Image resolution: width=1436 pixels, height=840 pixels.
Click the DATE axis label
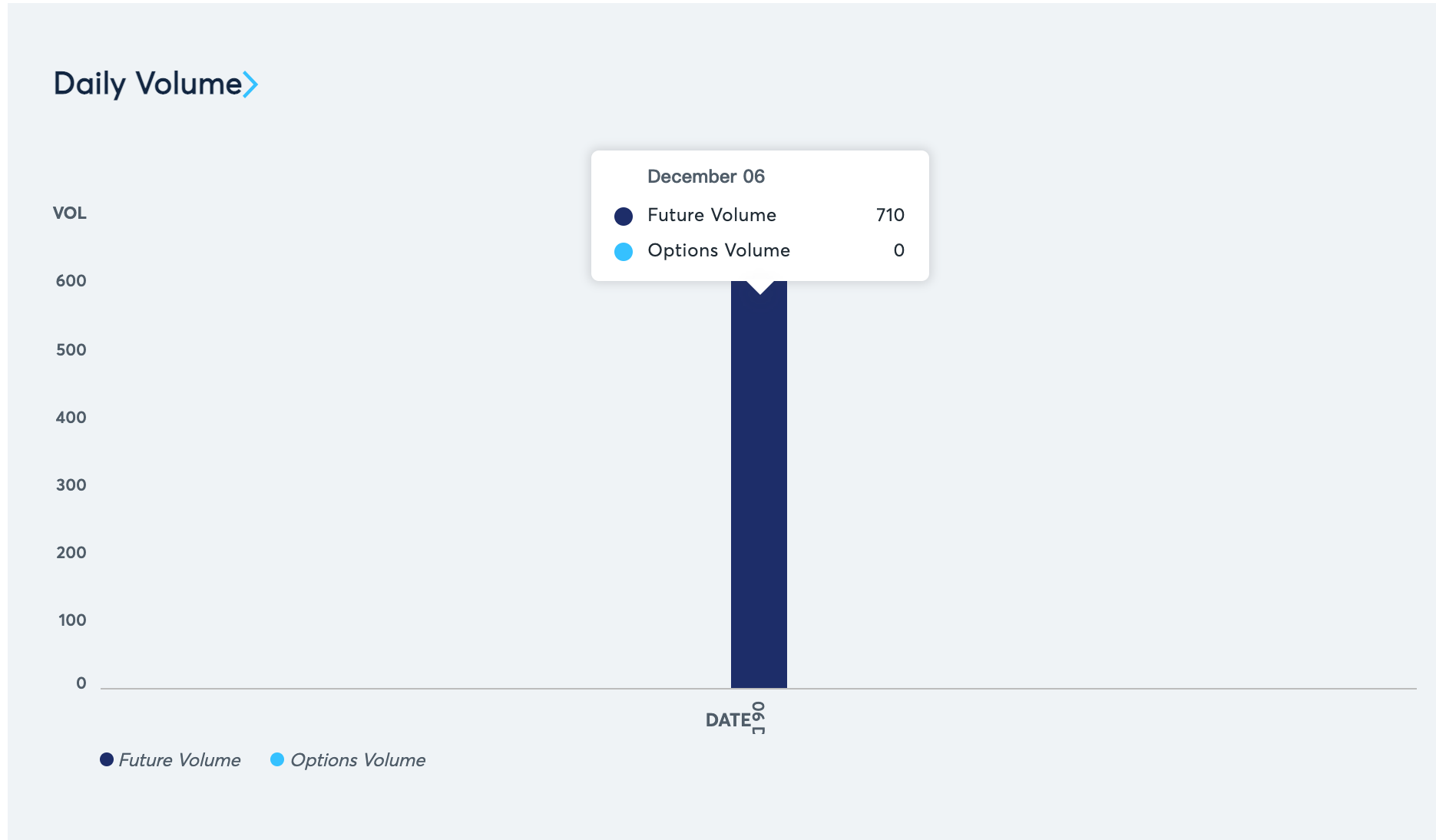pos(728,720)
